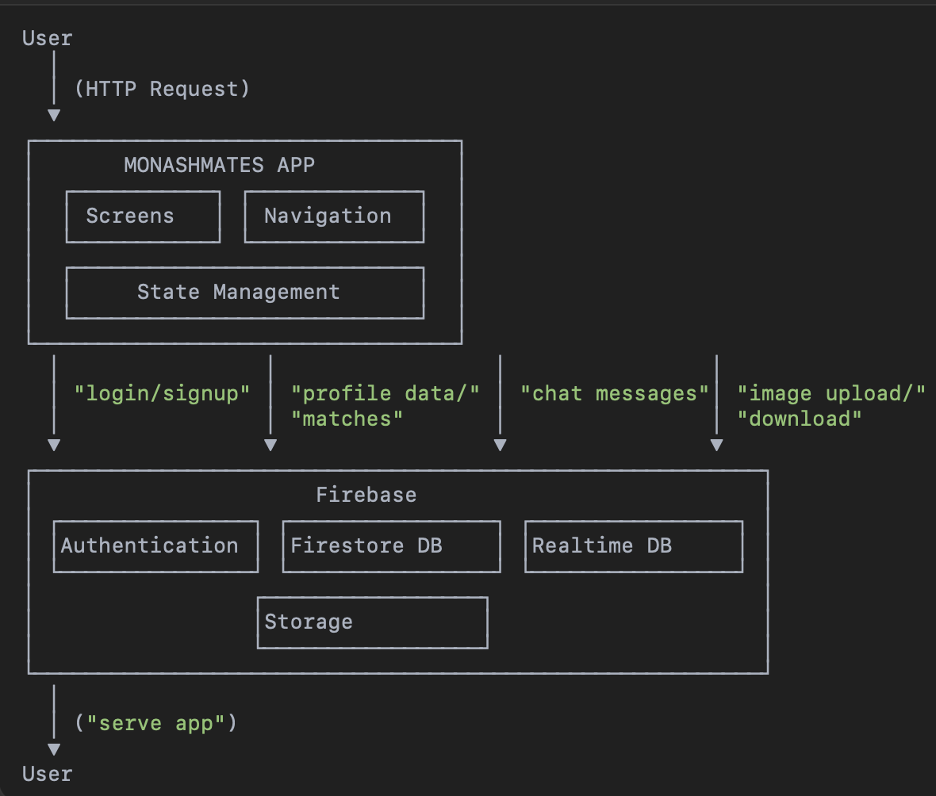Select the "profile data/" text

[385, 393]
